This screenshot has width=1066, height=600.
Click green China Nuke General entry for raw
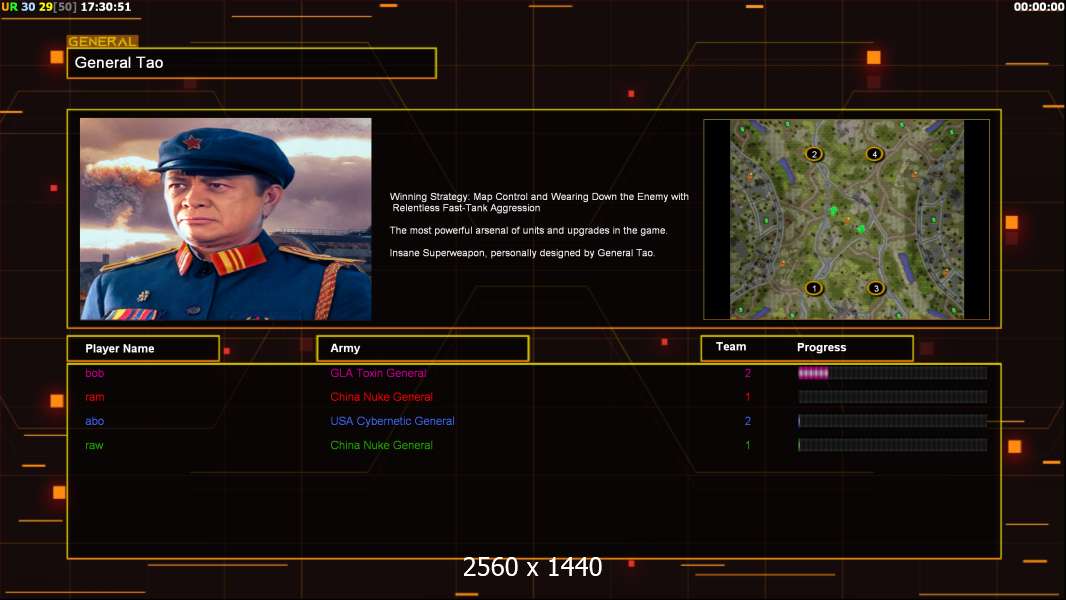(x=381, y=446)
